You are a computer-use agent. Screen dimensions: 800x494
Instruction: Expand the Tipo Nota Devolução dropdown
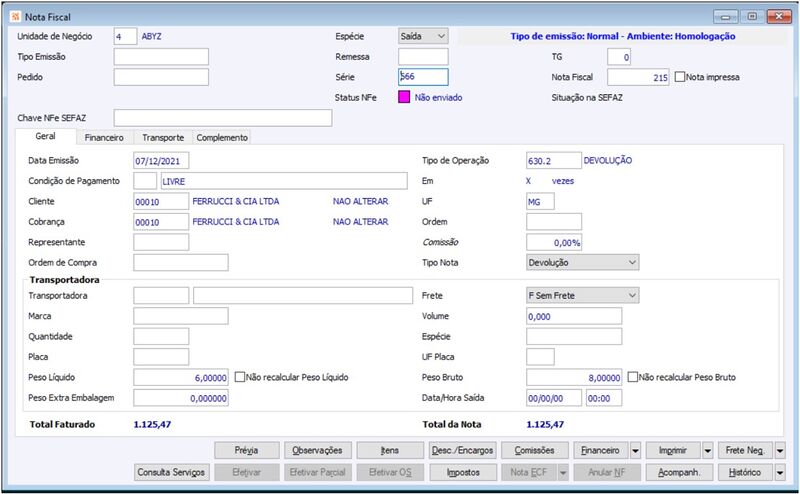tap(632, 262)
